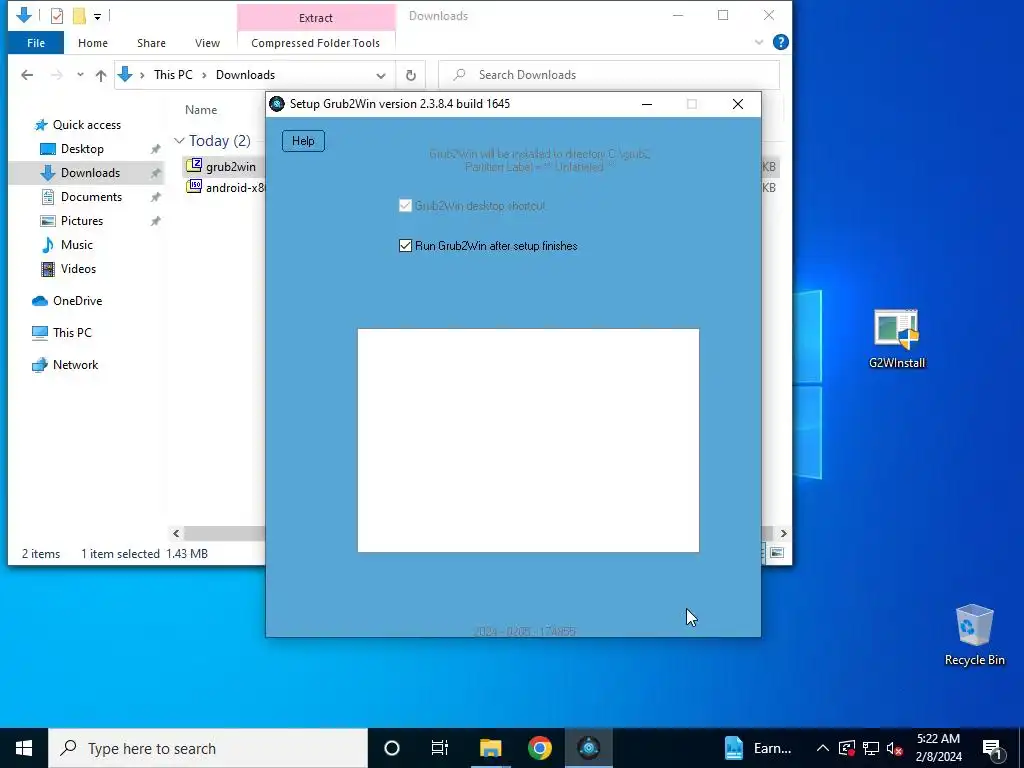The width and height of the screenshot is (1024, 768).
Task: Open the clock and calendar flyout
Action: (938, 748)
